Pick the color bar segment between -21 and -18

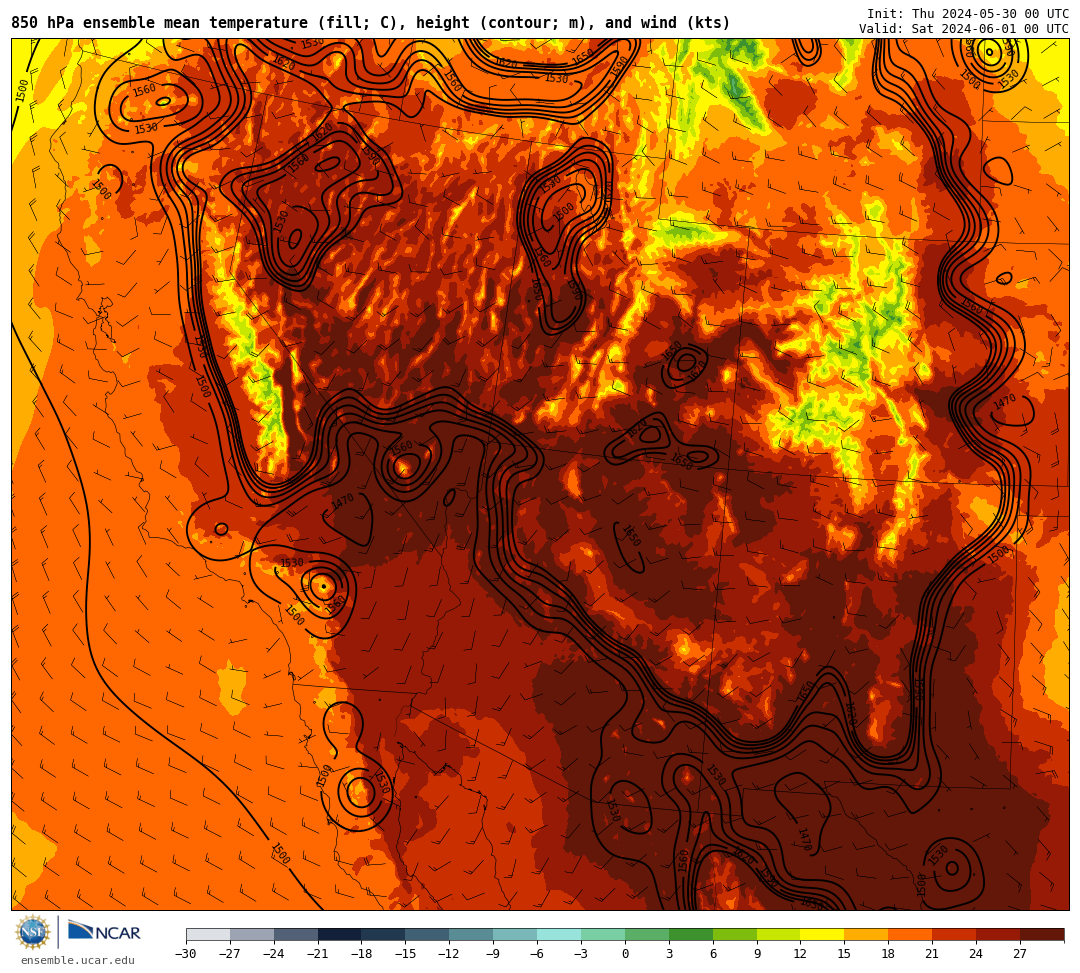pos(340,934)
